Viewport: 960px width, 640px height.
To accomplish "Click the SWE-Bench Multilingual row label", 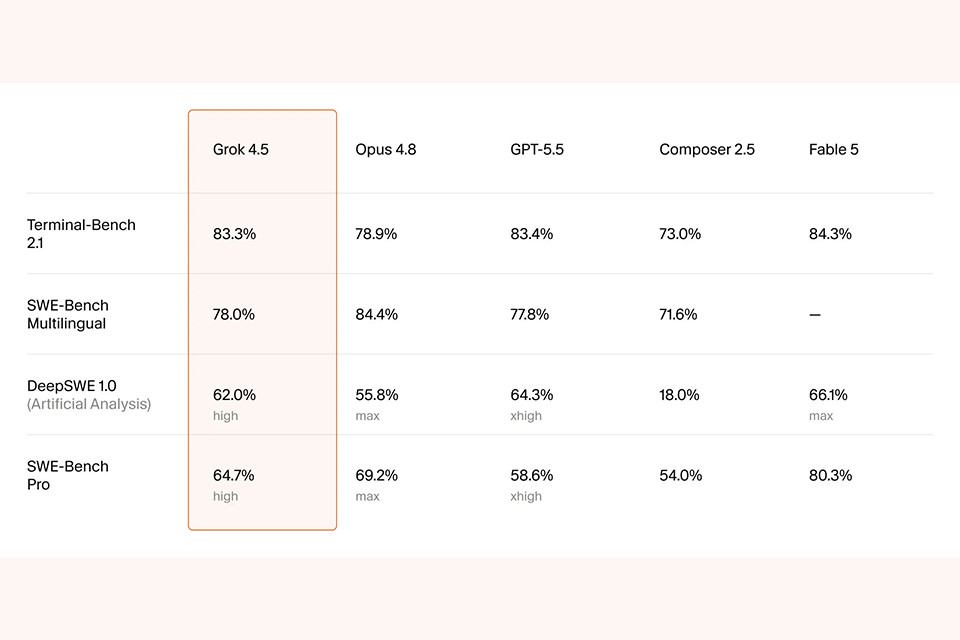I will (67, 314).
